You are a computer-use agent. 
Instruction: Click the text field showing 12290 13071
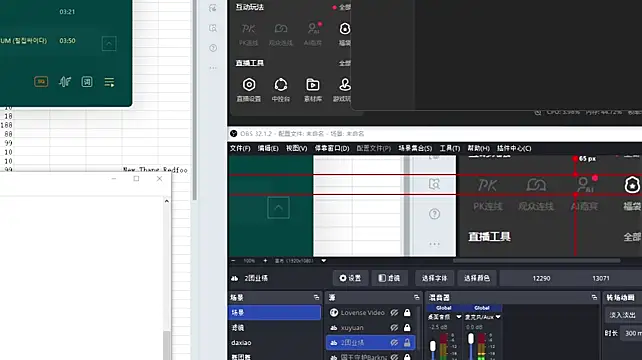point(571,278)
